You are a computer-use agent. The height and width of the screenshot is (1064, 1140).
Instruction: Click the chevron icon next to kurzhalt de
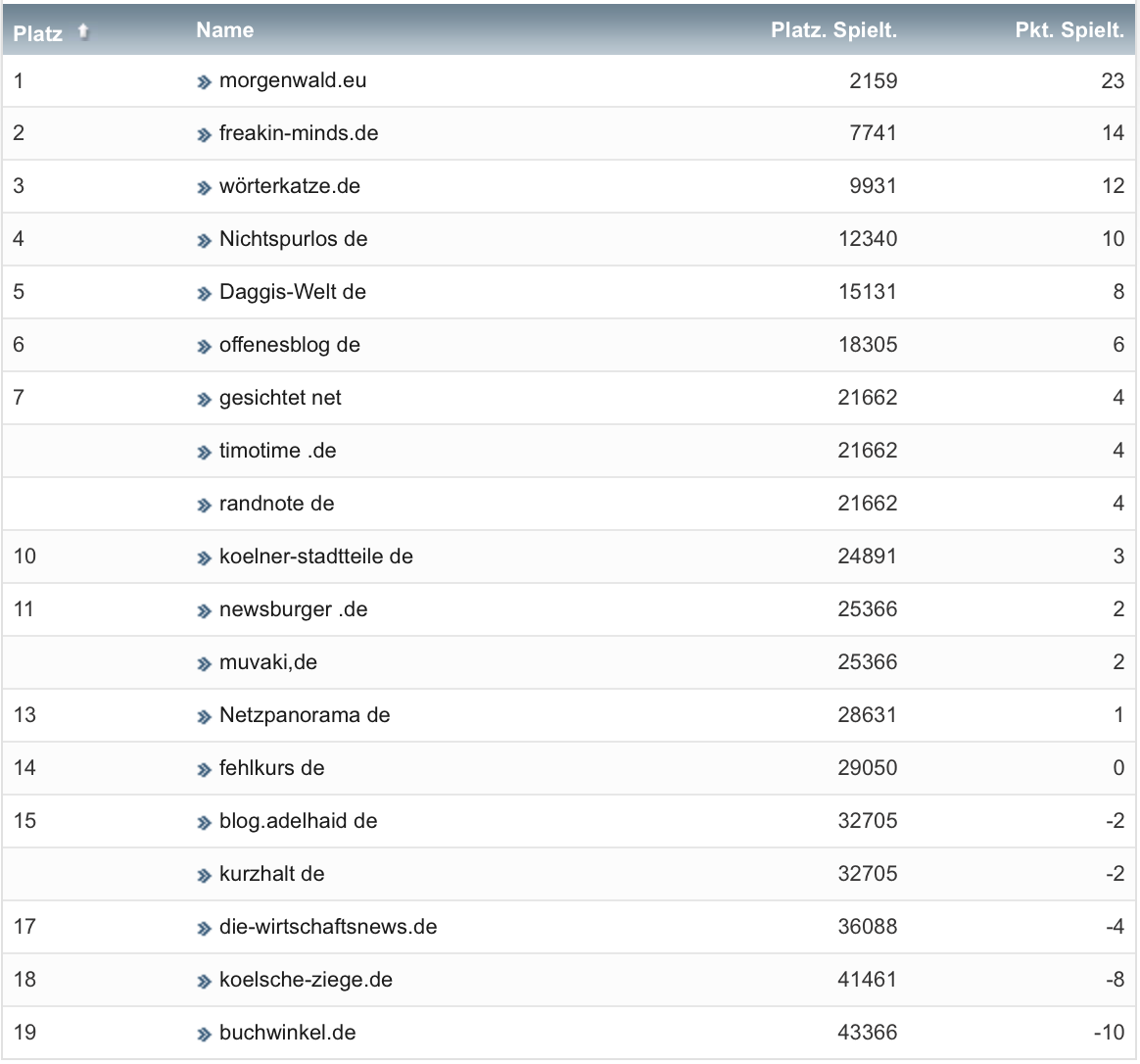click(204, 876)
